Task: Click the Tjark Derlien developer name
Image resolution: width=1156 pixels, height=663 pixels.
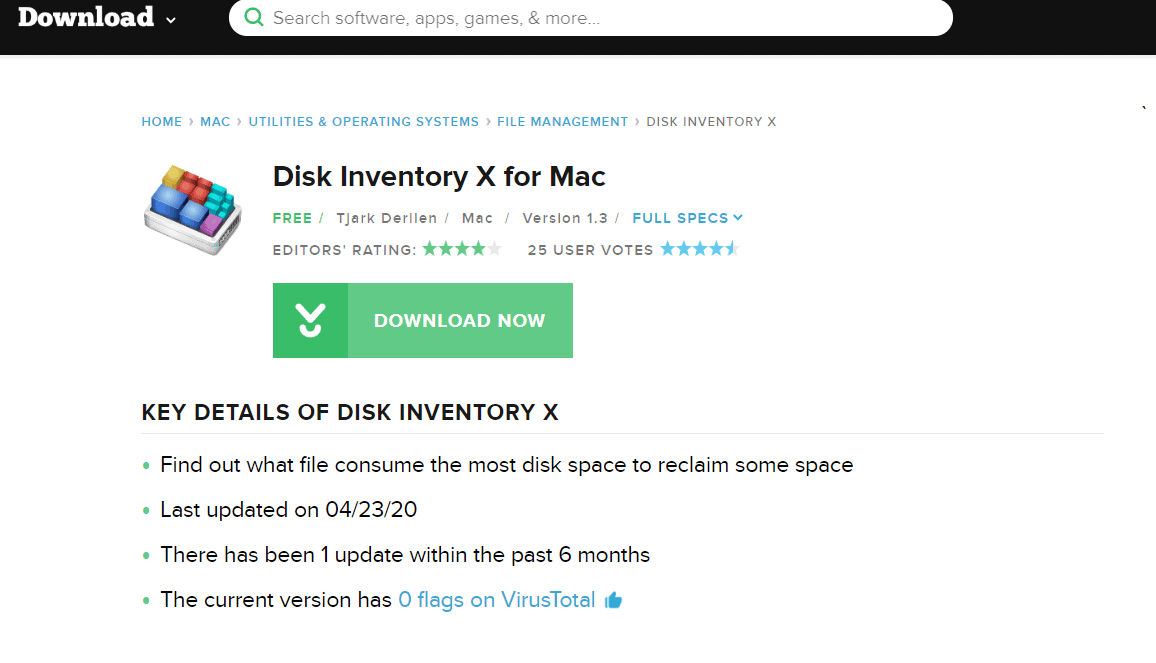Action: coord(386,218)
